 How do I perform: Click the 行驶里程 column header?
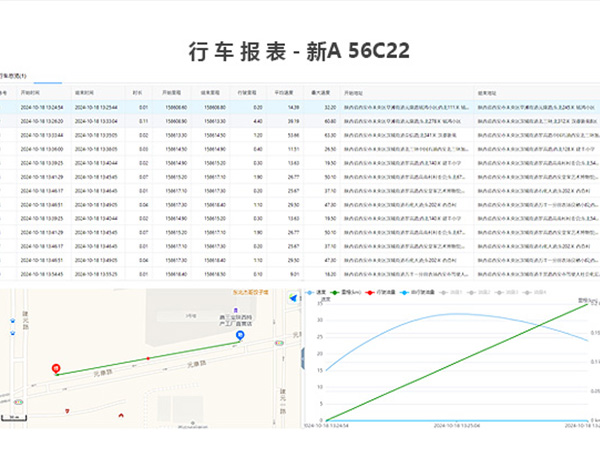(x=247, y=93)
